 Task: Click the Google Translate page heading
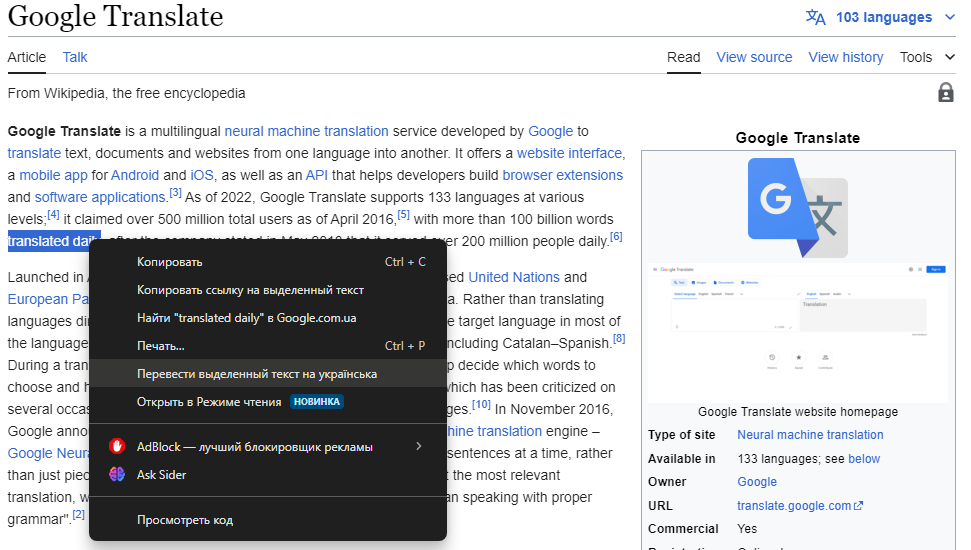tap(115, 16)
